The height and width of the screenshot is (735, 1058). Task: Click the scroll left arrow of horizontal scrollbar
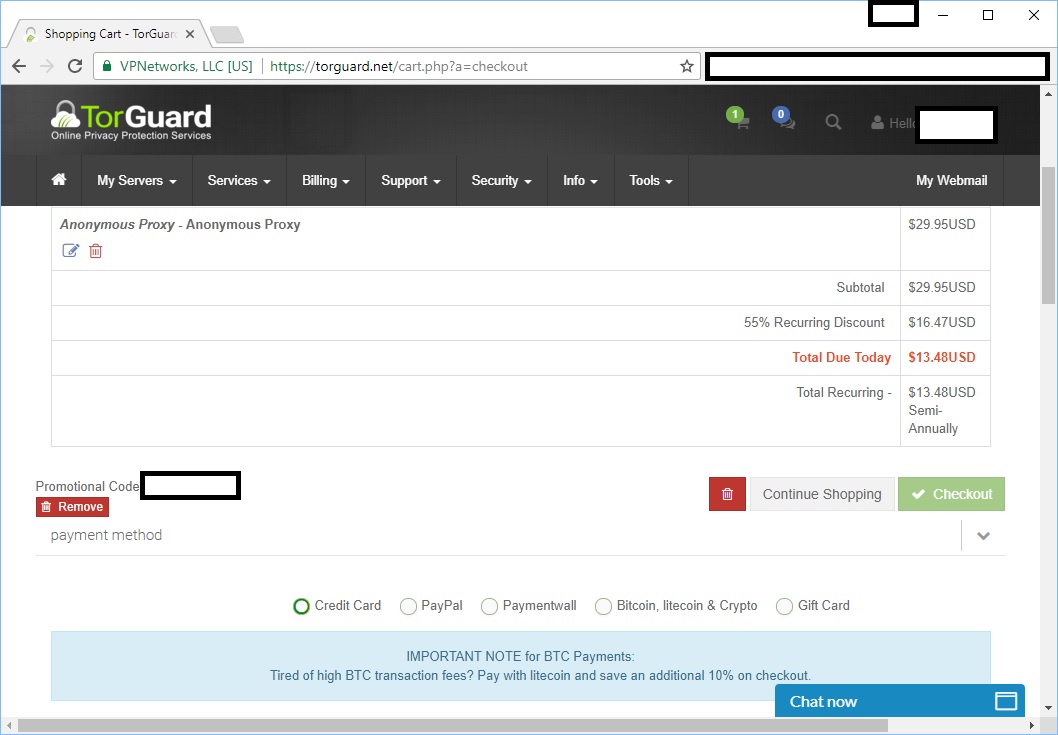click(9, 726)
